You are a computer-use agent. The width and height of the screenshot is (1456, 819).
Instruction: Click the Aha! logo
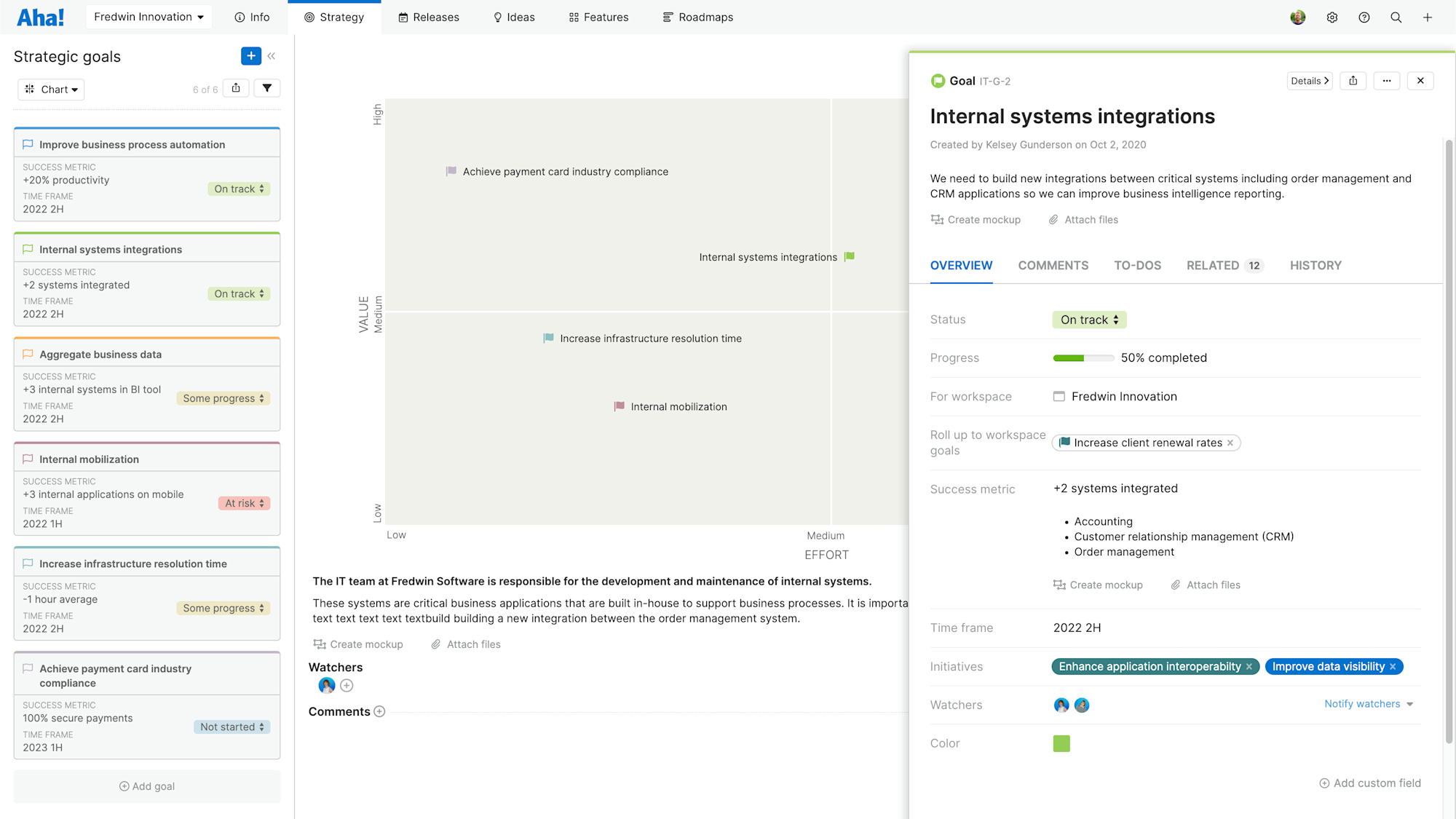coord(41,16)
